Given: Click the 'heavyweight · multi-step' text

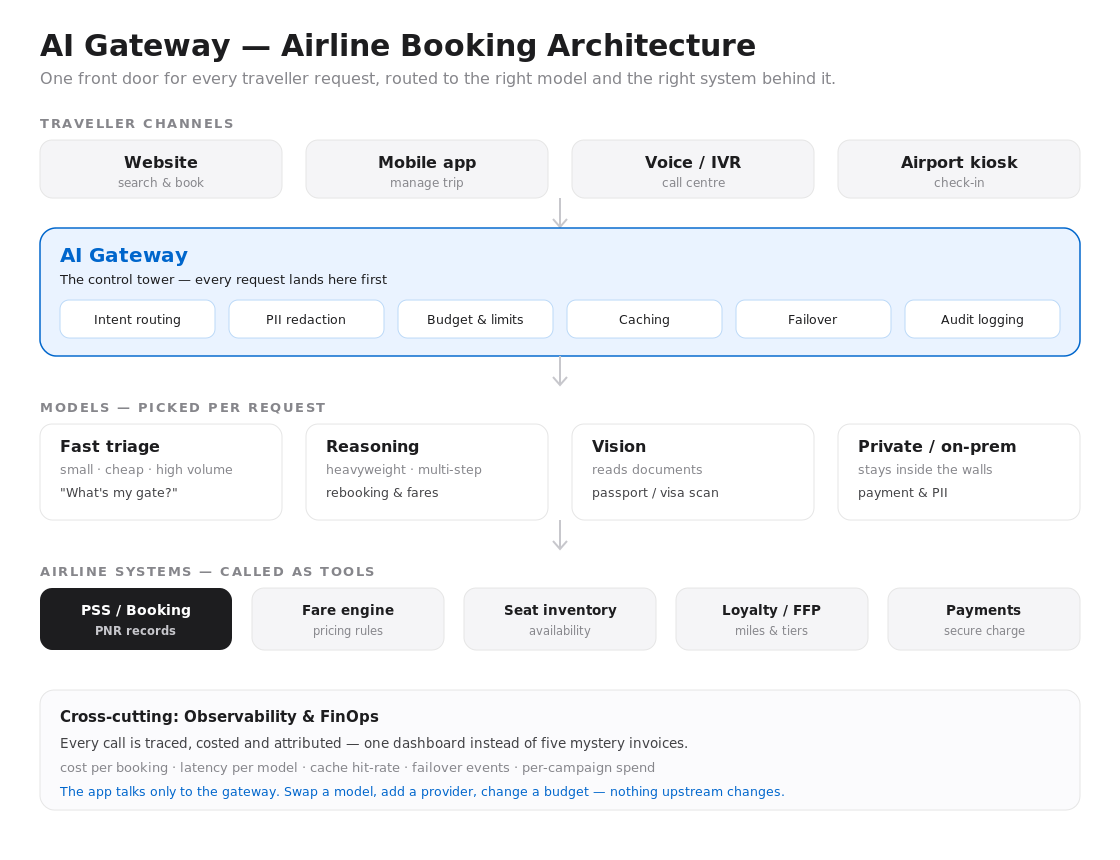Looking at the screenshot, I should tap(404, 469).
